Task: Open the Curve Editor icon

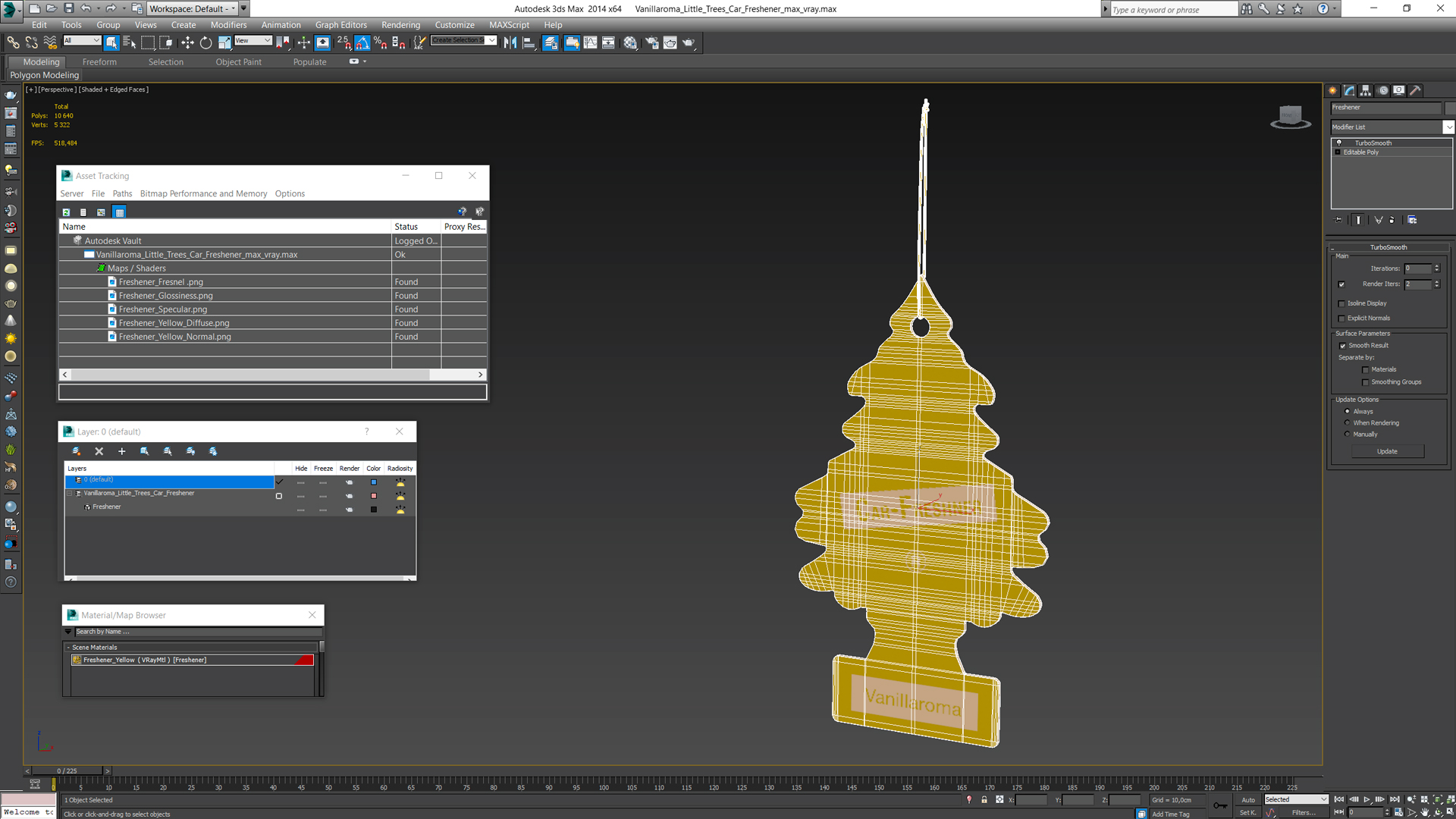Action: click(x=590, y=42)
